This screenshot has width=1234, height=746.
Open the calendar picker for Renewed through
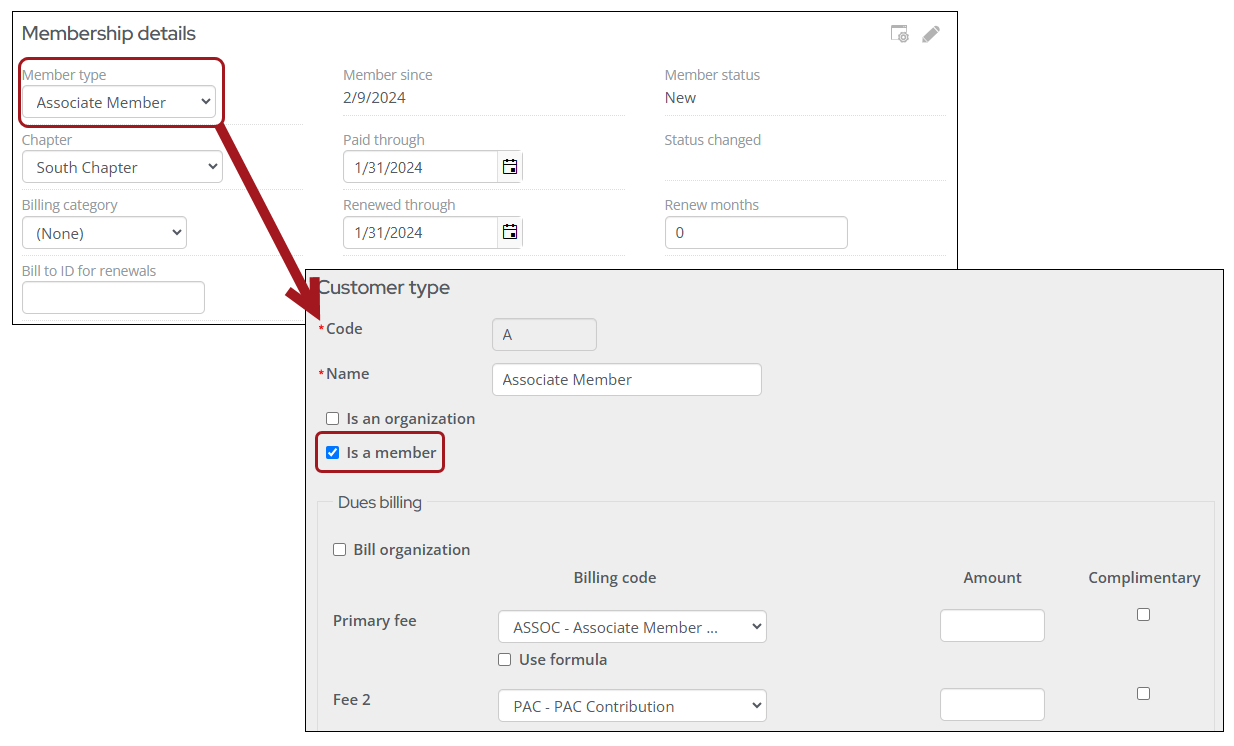509,232
